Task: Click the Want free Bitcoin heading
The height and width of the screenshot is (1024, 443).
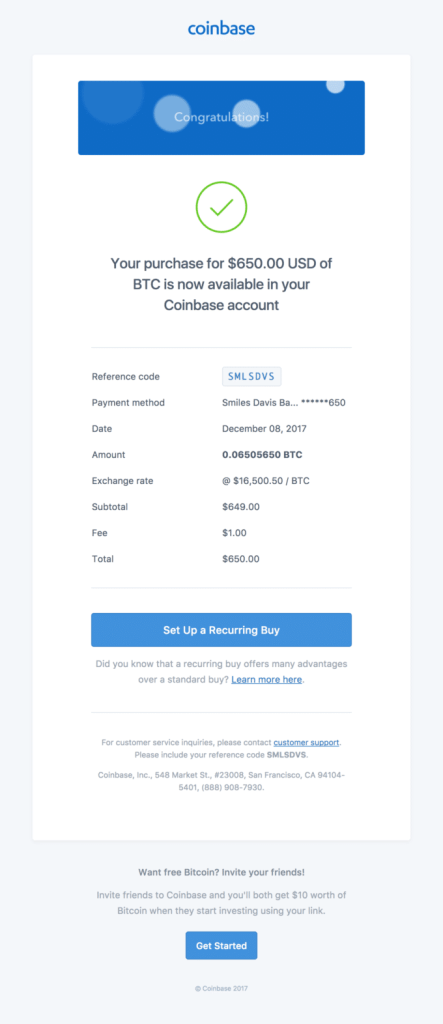Action: pos(222,872)
